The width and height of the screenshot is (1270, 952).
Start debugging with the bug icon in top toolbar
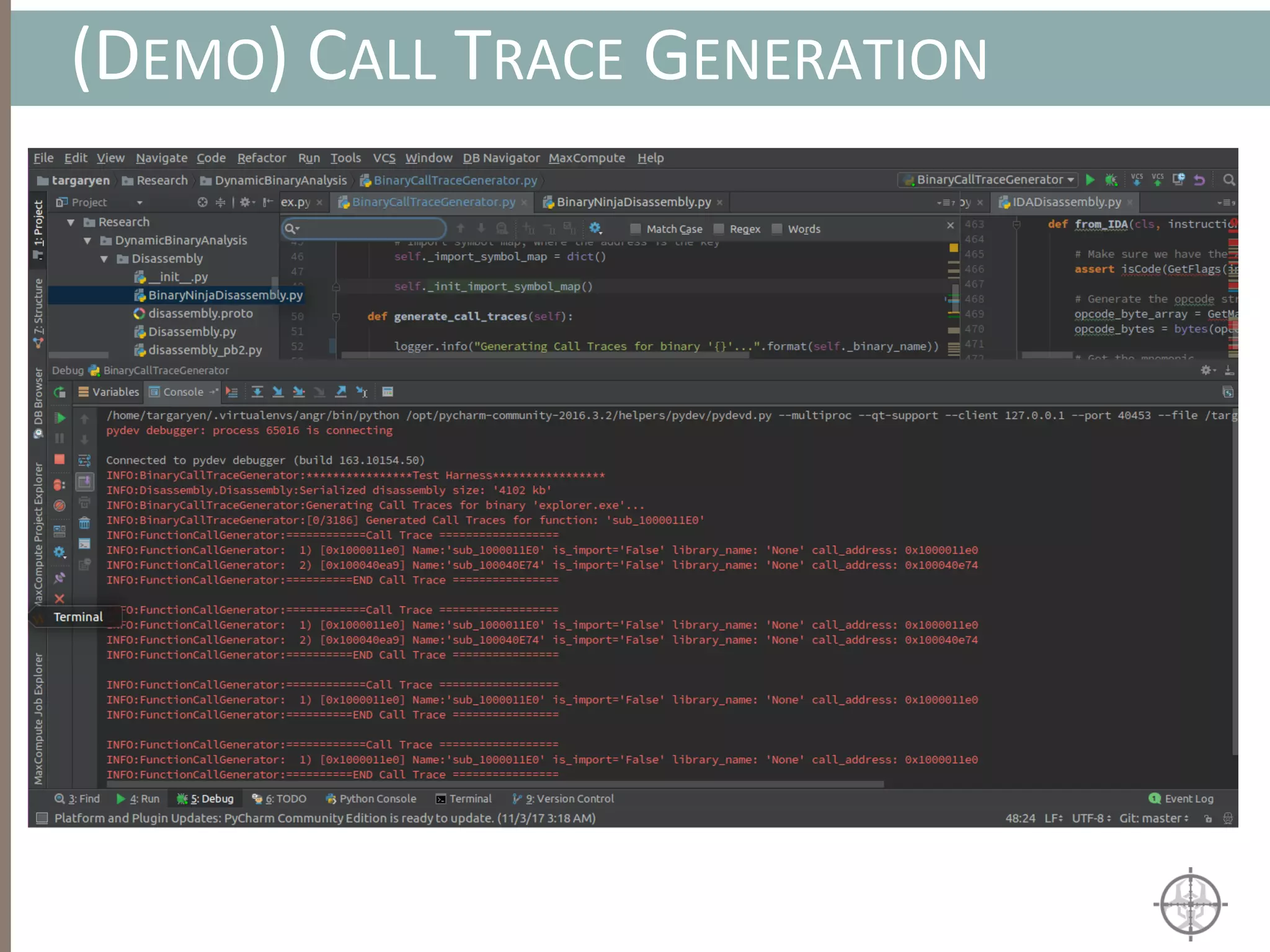[1111, 180]
